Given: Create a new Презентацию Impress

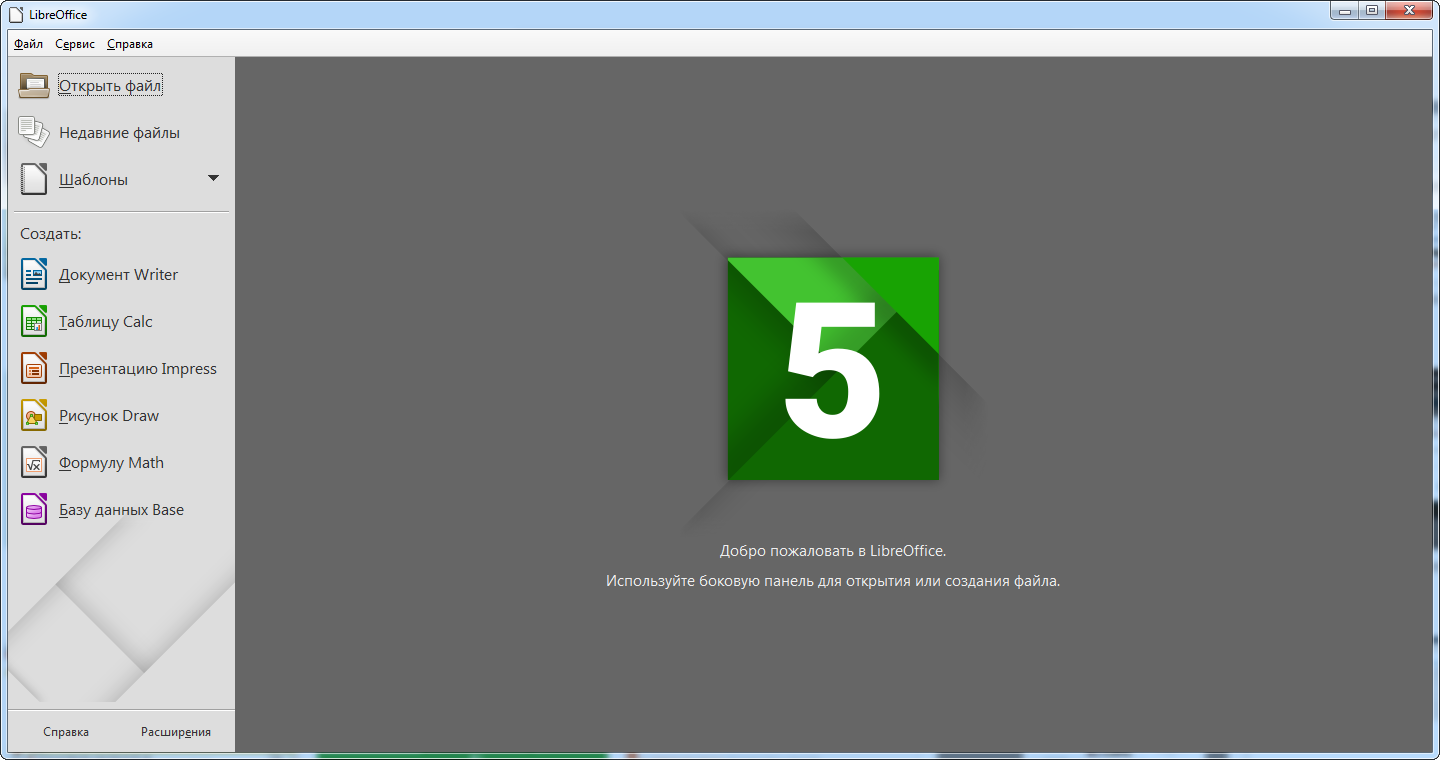Looking at the screenshot, I should pos(137,369).
